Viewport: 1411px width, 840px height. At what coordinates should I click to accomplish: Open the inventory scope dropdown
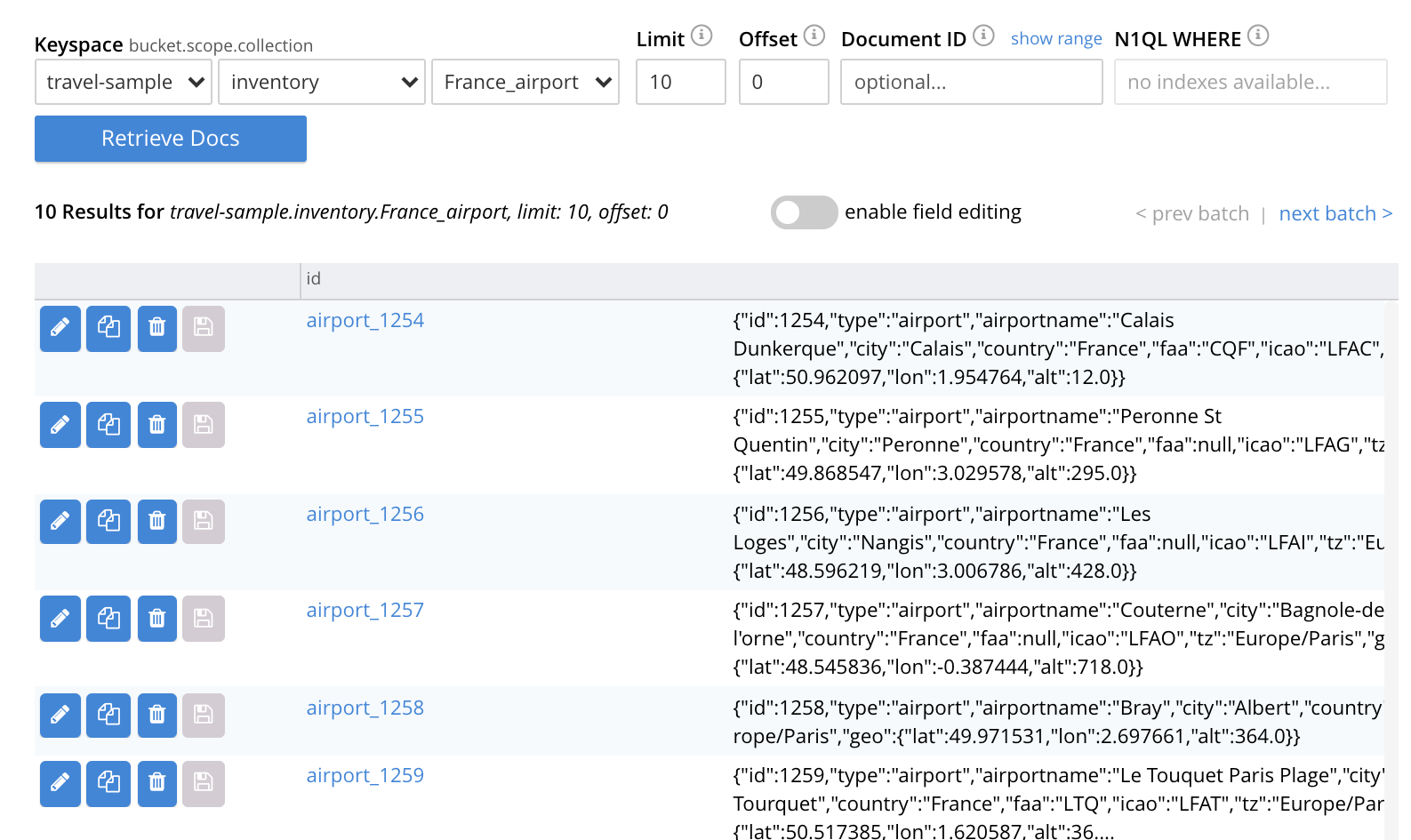tap(321, 82)
